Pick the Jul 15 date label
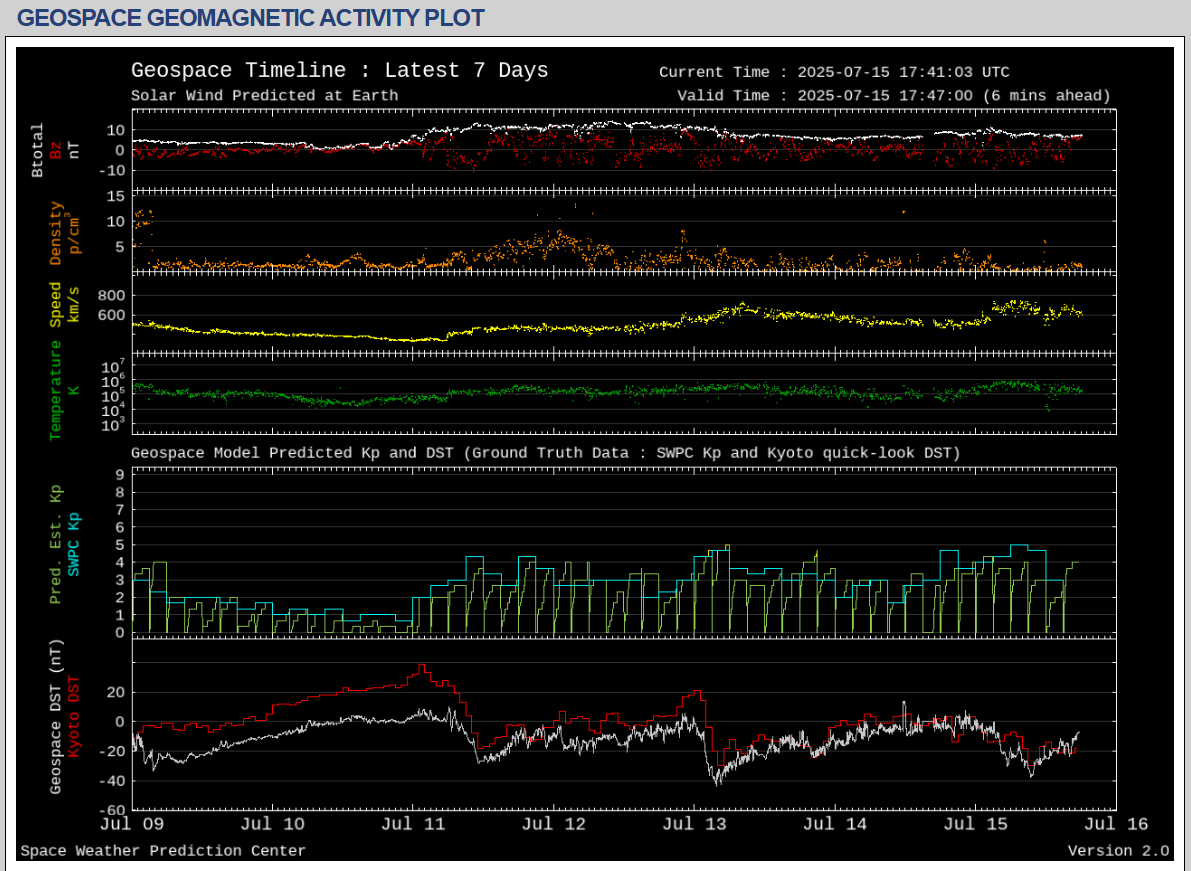 click(x=975, y=824)
